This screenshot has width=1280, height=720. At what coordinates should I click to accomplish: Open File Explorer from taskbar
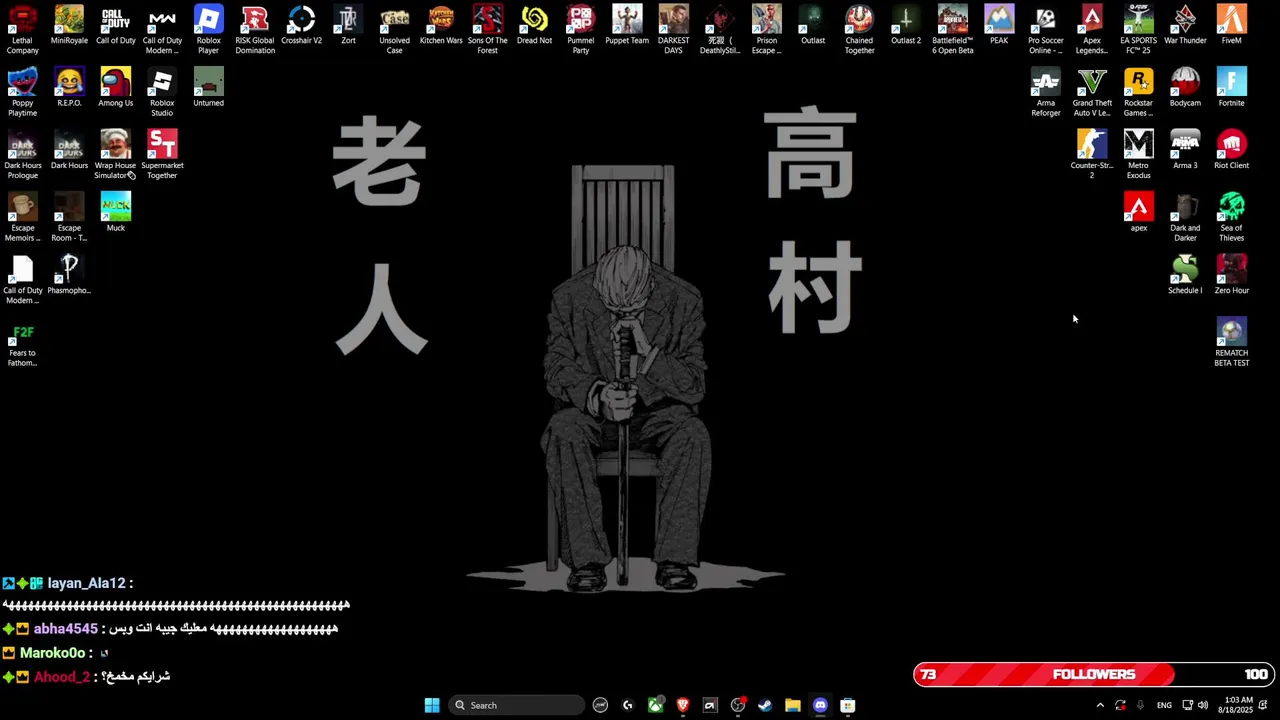click(x=793, y=705)
